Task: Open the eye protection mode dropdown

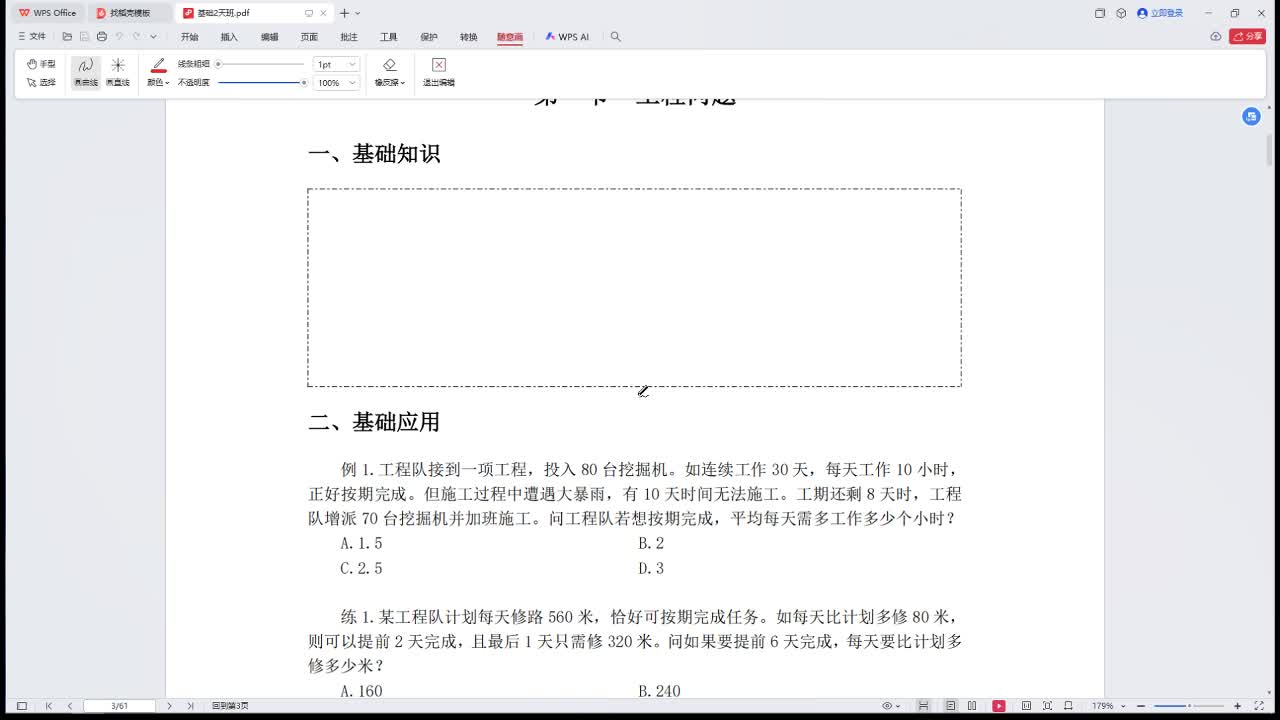Action: (889, 706)
